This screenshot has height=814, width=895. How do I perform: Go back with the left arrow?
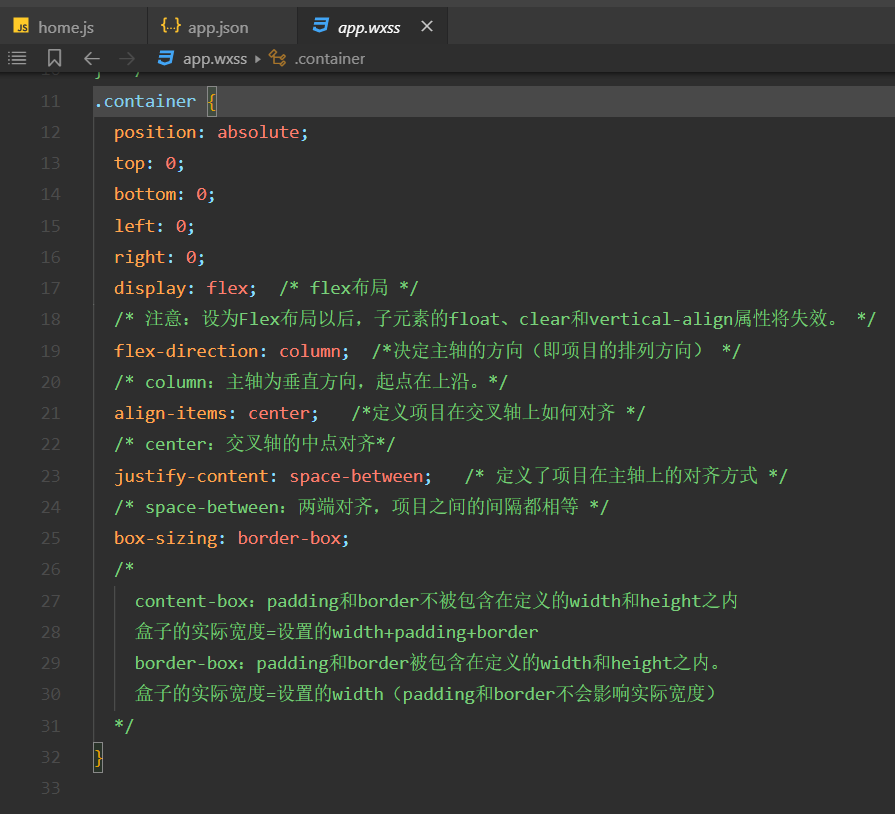click(91, 58)
